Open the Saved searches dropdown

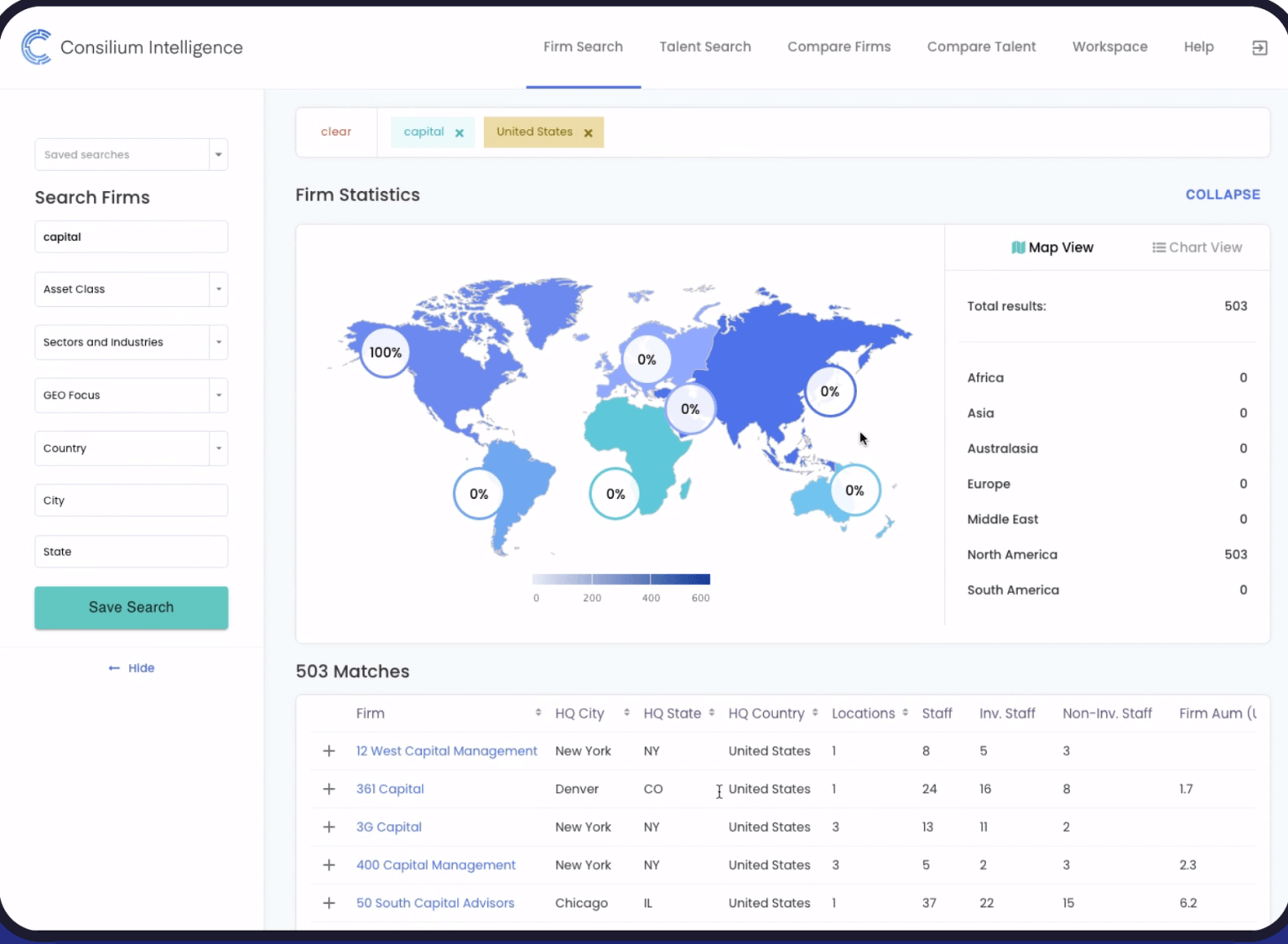217,154
